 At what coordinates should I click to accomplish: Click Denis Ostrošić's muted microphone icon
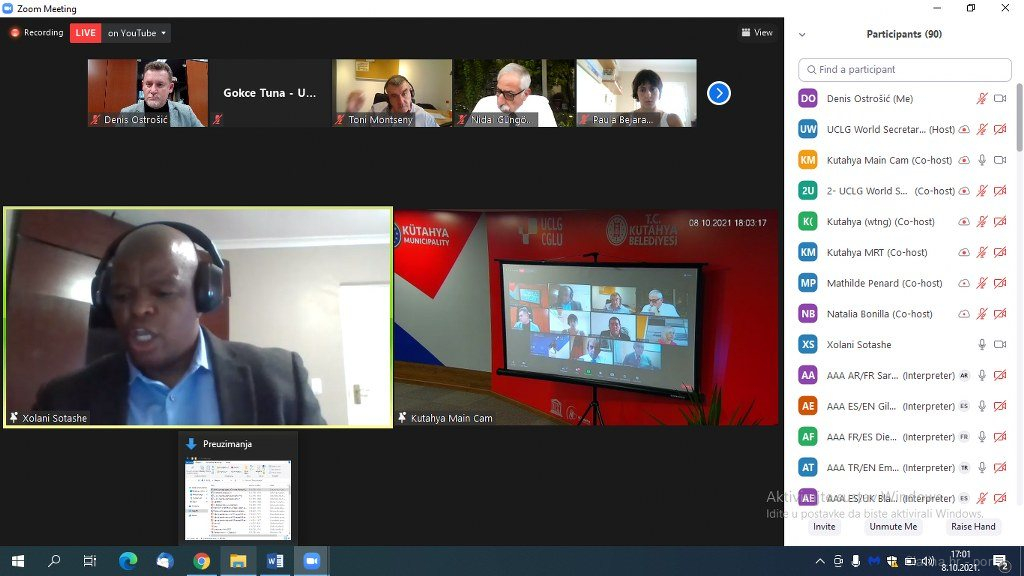click(982, 99)
